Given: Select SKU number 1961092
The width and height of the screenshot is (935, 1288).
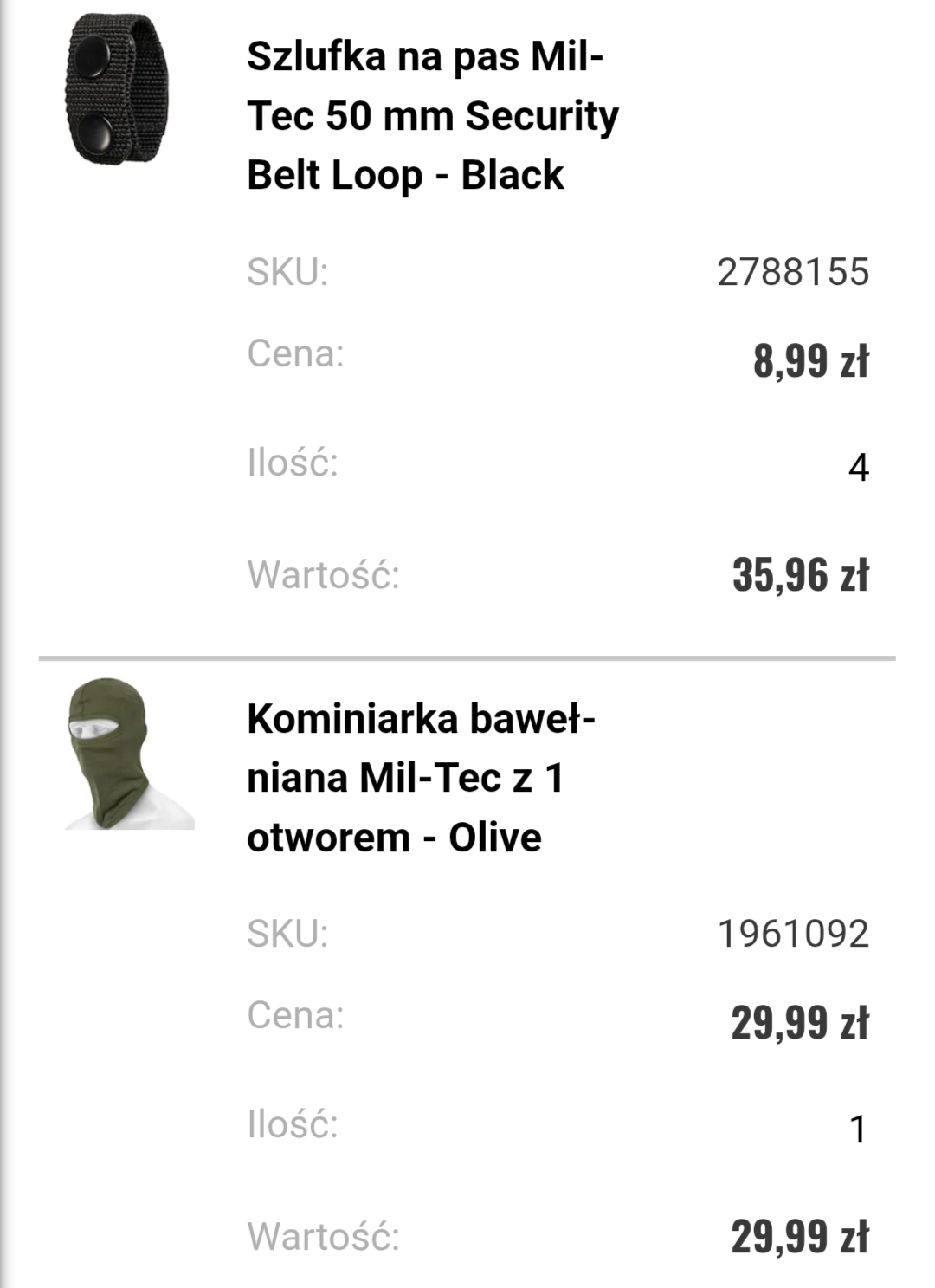Looking at the screenshot, I should [x=792, y=934].
